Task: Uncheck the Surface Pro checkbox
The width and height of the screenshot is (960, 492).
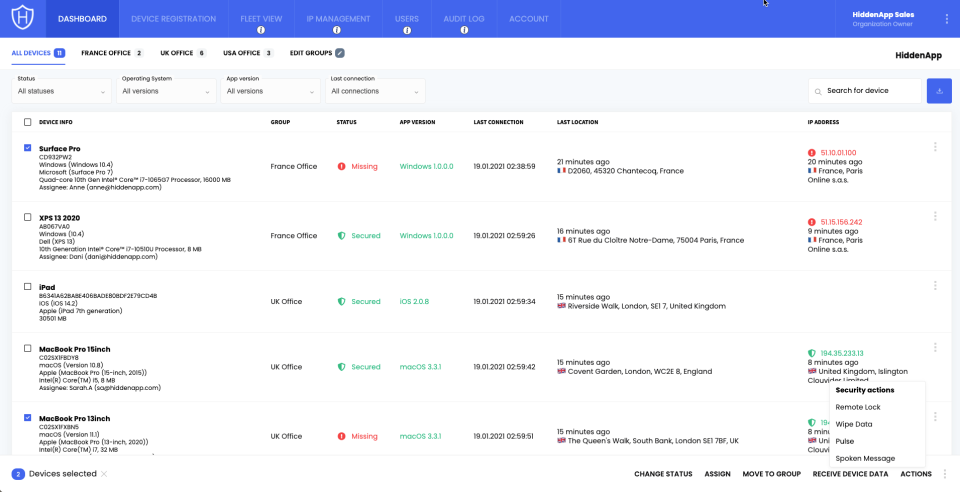Action: pyautogui.click(x=28, y=147)
